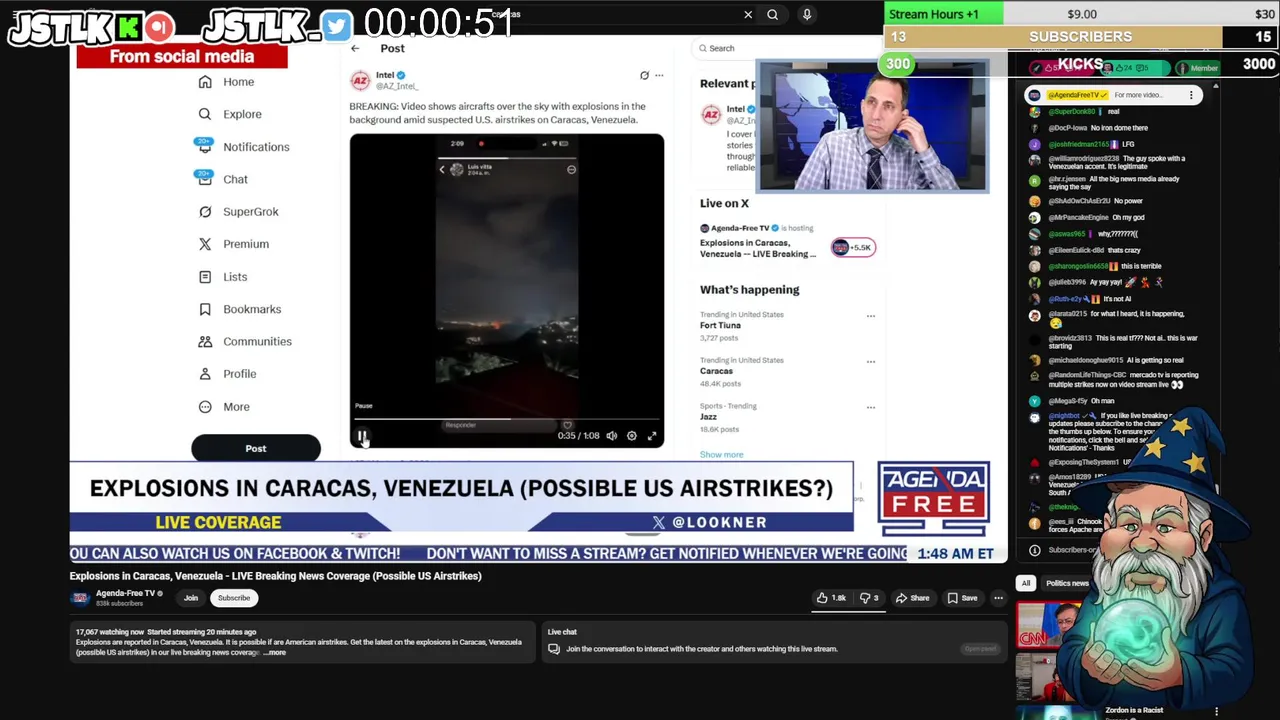Click the Live chat speech bubble icon
1280x720 pixels.
[553, 649]
